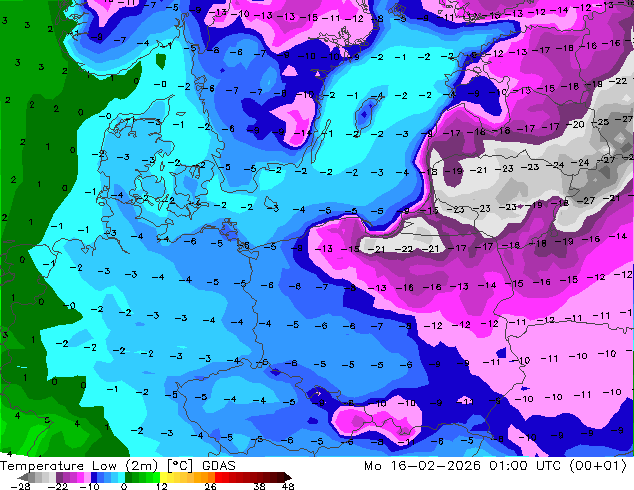Click the '48' legend scale value
The width and height of the screenshot is (634, 490).
tap(288, 486)
